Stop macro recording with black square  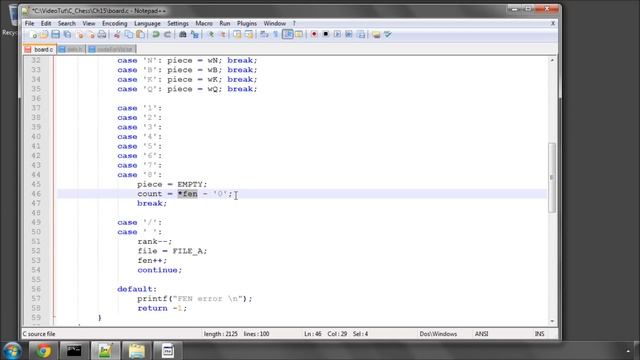[x=326, y=35]
